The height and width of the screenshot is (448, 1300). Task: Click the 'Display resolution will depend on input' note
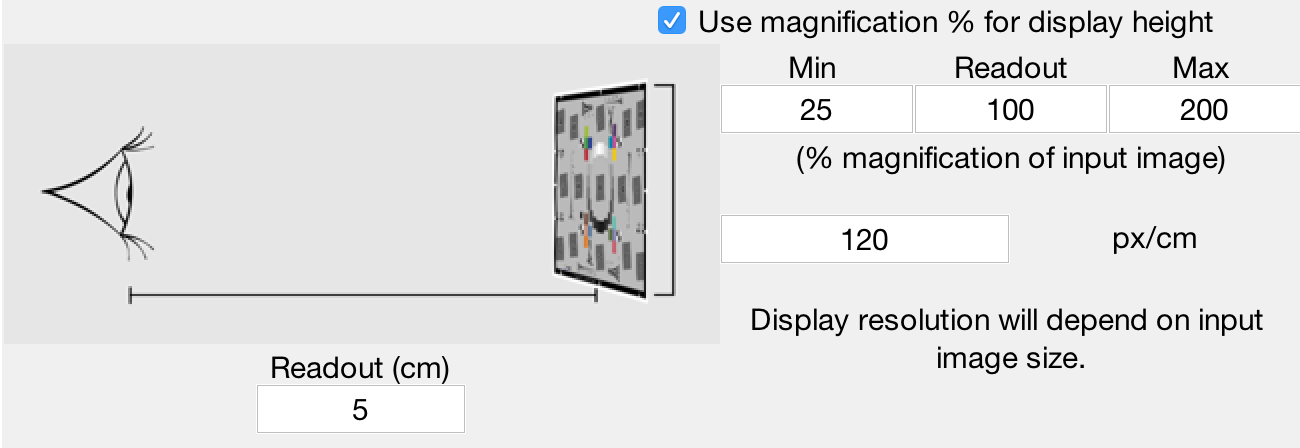1007,321
